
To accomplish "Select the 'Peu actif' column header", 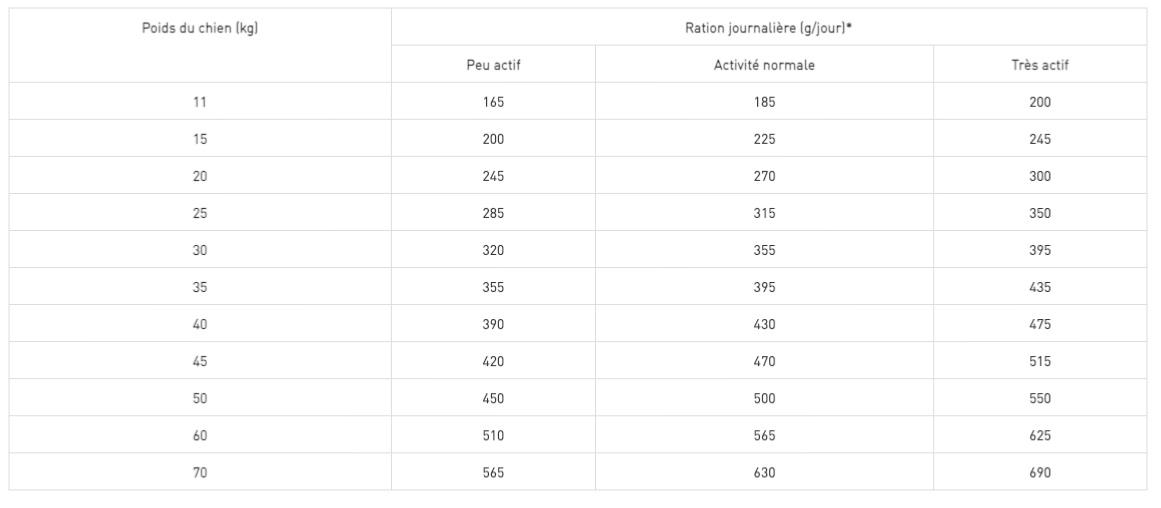I will [x=493, y=65].
